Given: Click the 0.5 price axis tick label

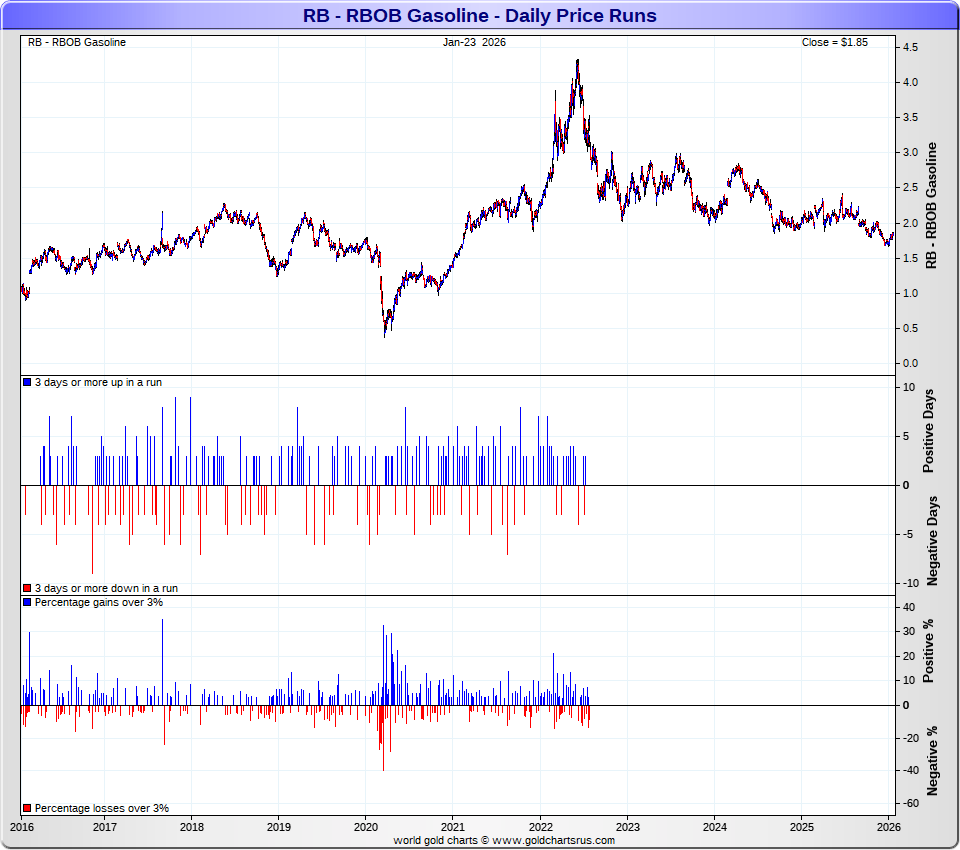Looking at the screenshot, I should coord(910,328).
